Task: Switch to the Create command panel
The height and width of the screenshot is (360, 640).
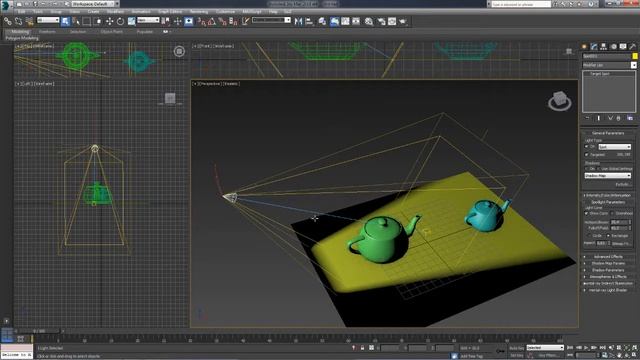Action: (x=584, y=47)
